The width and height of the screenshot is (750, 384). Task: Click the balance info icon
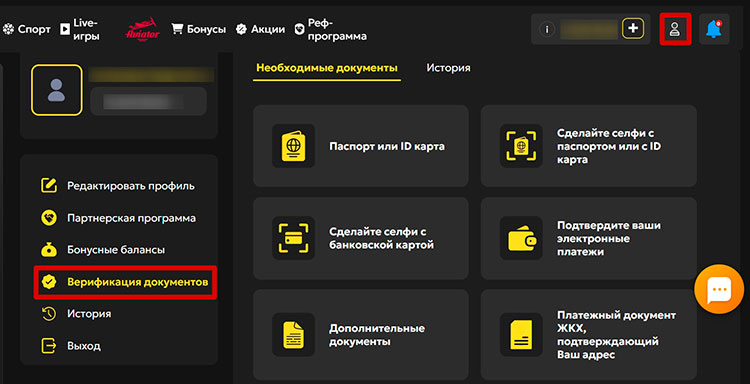[x=547, y=29]
